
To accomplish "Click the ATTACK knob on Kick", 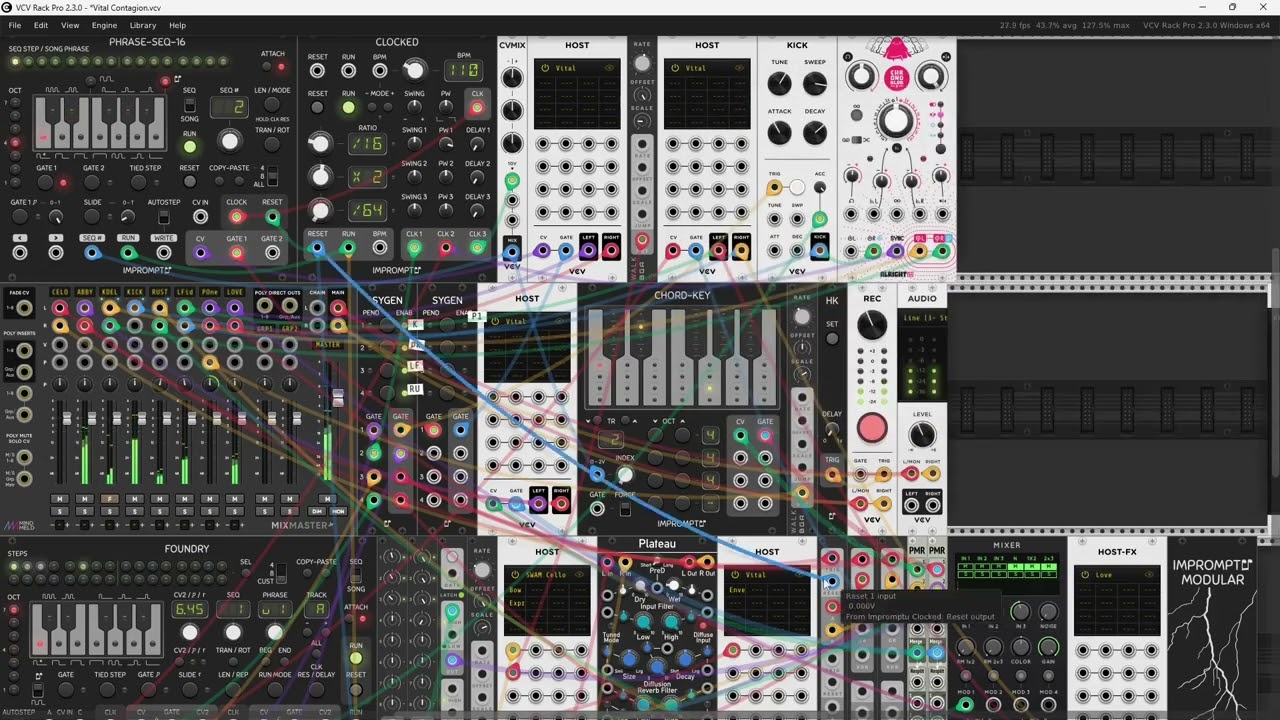I will click(x=779, y=132).
